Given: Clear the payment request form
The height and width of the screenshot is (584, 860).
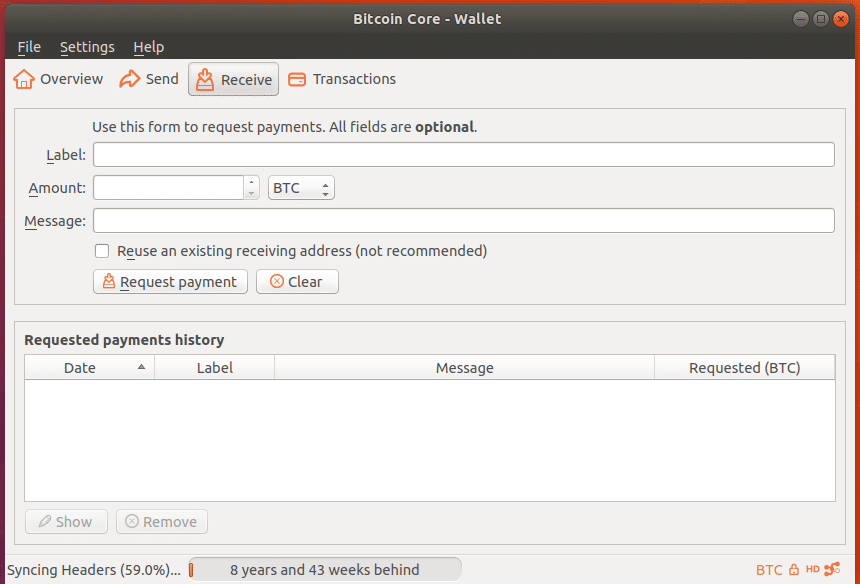Looking at the screenshot, I should [297, 281].
